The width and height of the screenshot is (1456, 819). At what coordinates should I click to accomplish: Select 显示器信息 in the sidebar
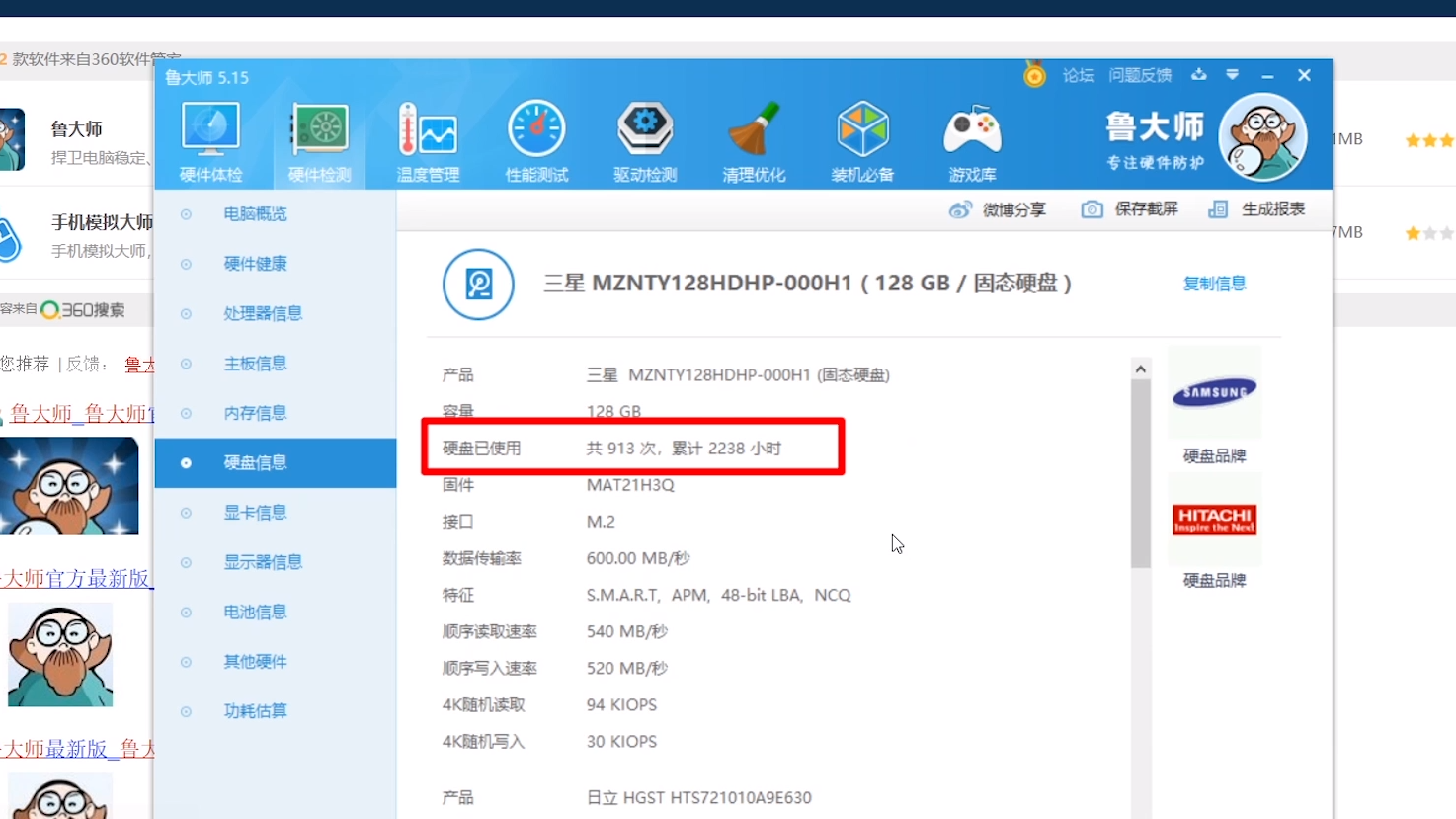click(276, 562)
